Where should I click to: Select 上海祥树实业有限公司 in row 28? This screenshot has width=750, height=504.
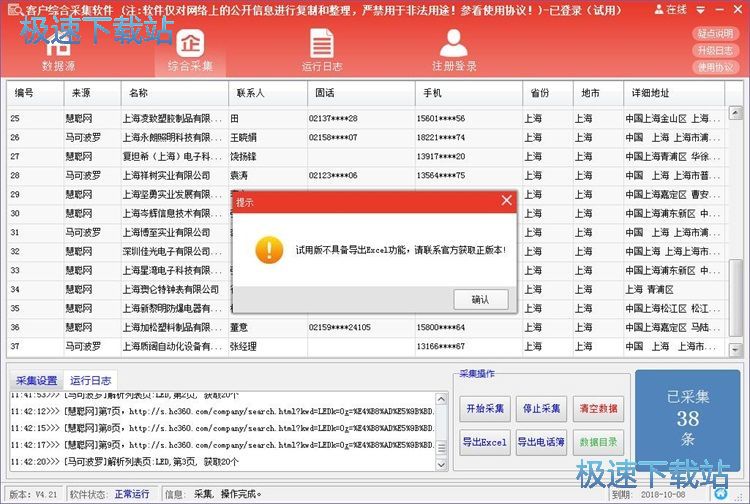pos(166,175)
